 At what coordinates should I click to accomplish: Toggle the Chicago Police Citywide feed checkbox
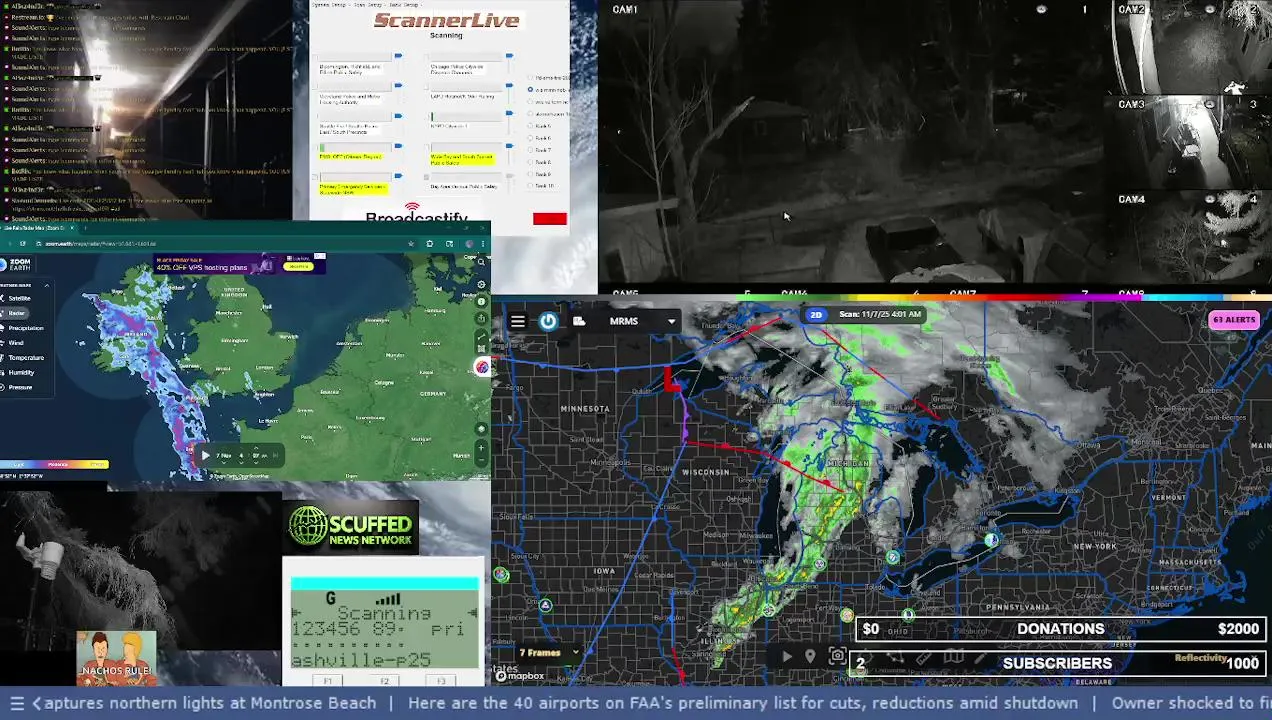(426, 57)
